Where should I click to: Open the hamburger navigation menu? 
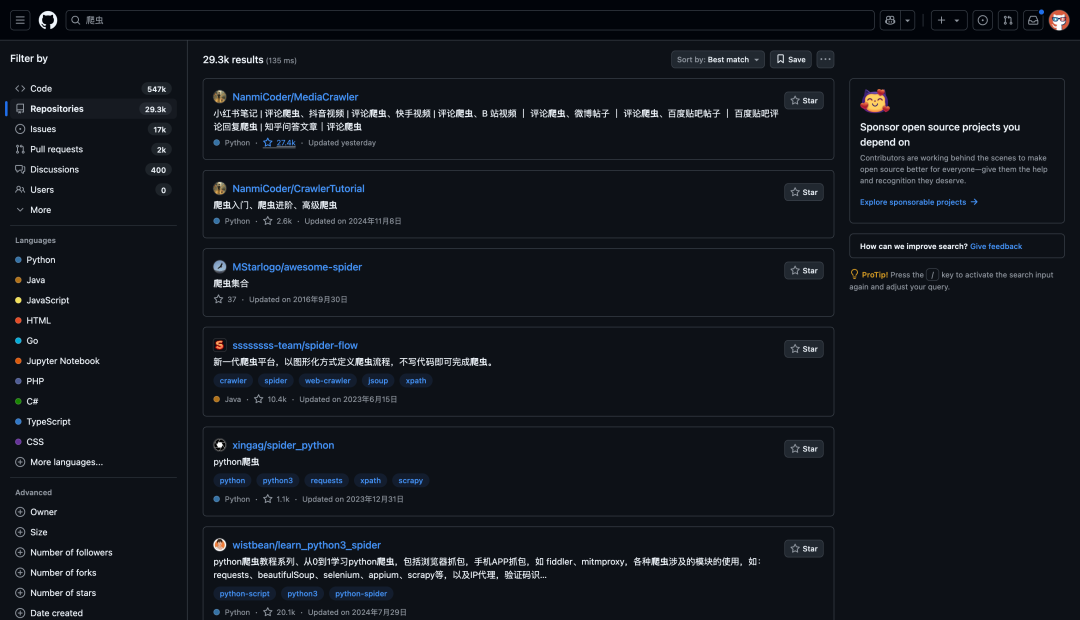[20, 20]
